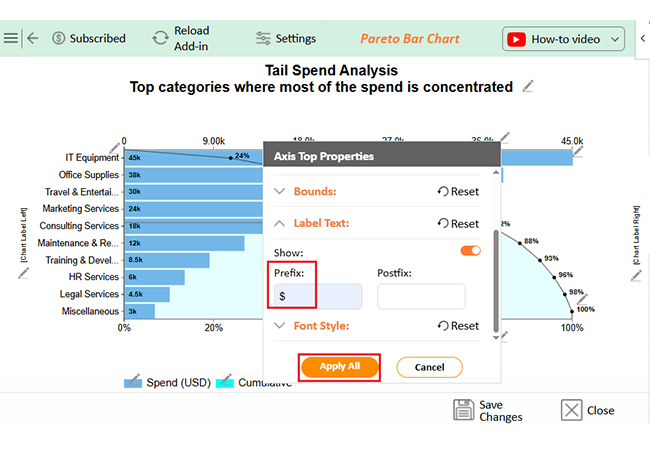This screenshot has height=451, width=650.
Task: Edit Chart Label Right with pencil icon
Action: [636, 276]
